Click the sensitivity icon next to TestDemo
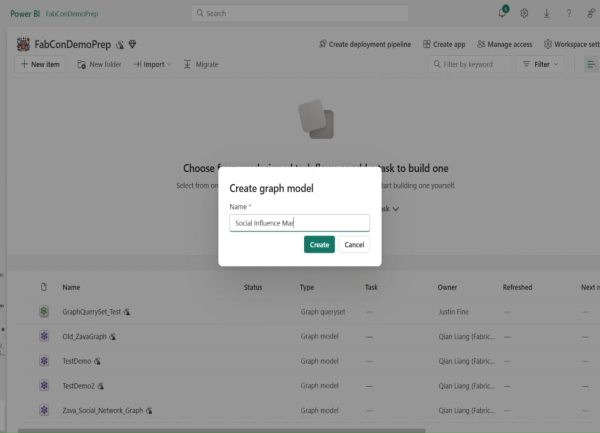The height and width of the screenshot is (433, 600). coord(97,361)
